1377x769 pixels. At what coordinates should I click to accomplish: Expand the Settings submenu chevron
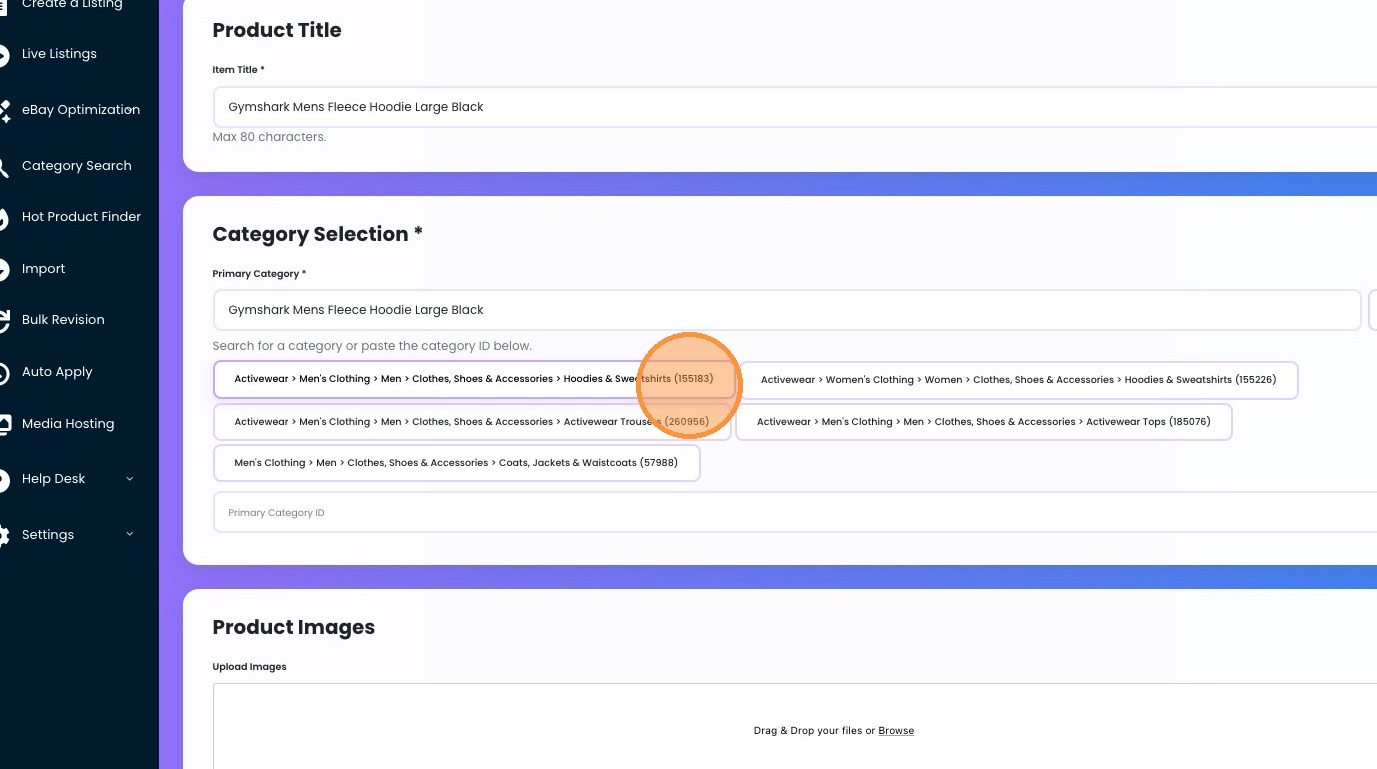(129, 535)
